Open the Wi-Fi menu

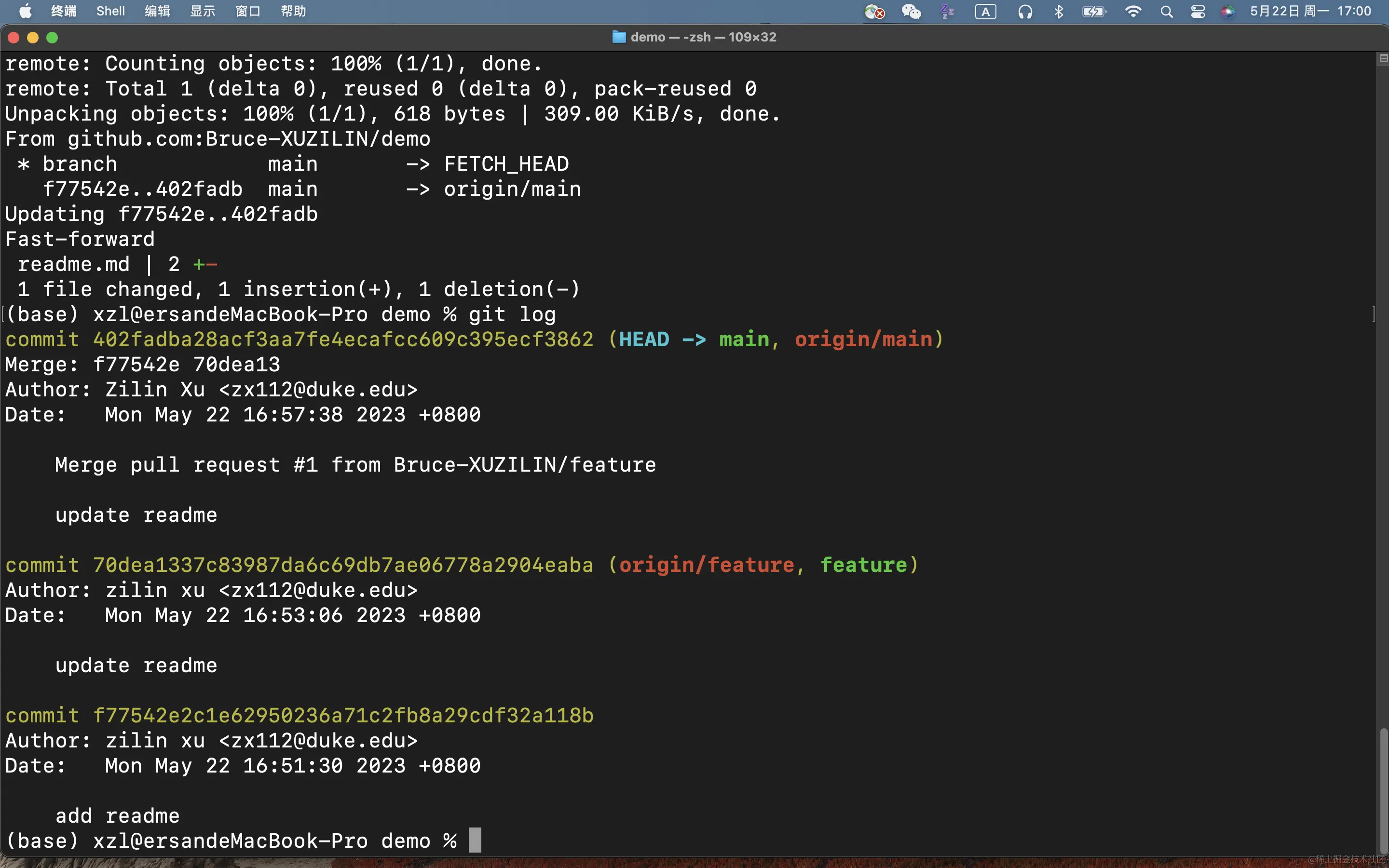click(1132, 12)
